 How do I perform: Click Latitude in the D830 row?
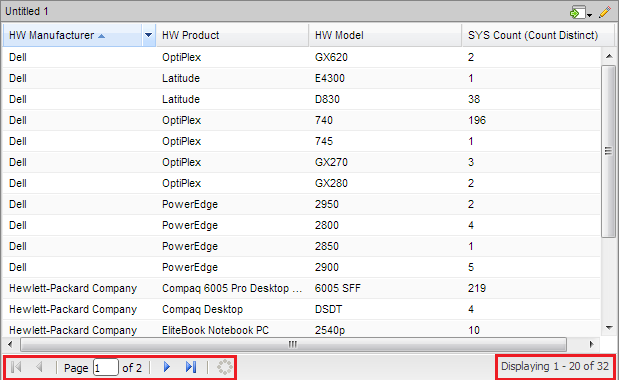point(181,99)
